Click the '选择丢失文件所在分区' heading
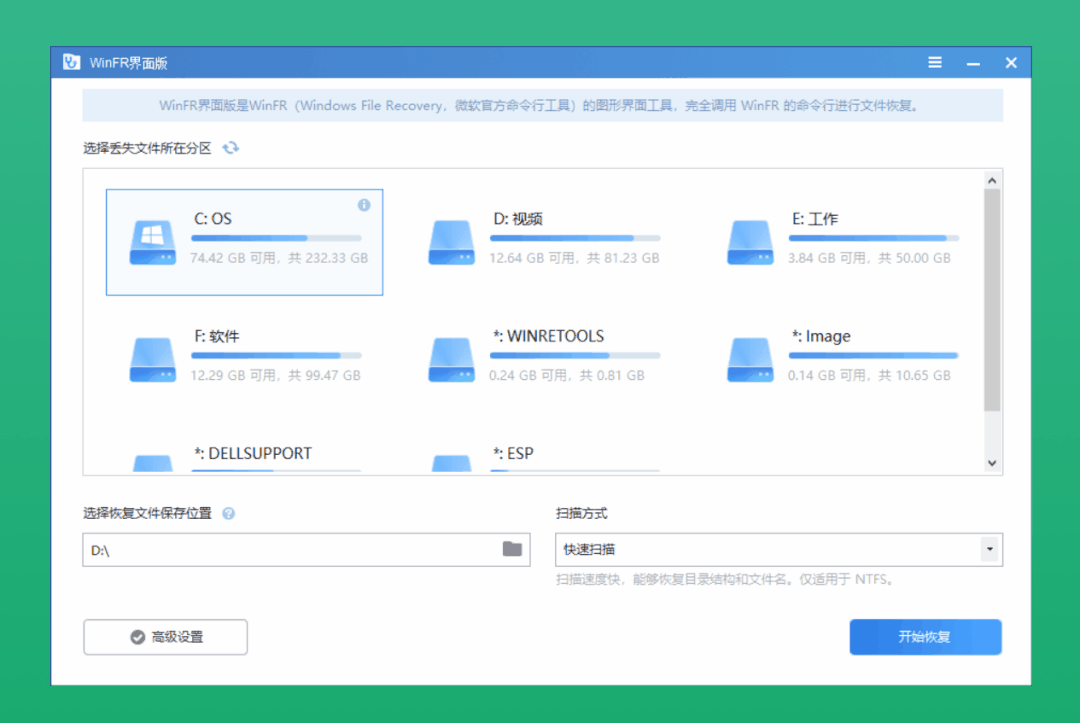This screenshot has height=723, width=1080. (147, 148)
